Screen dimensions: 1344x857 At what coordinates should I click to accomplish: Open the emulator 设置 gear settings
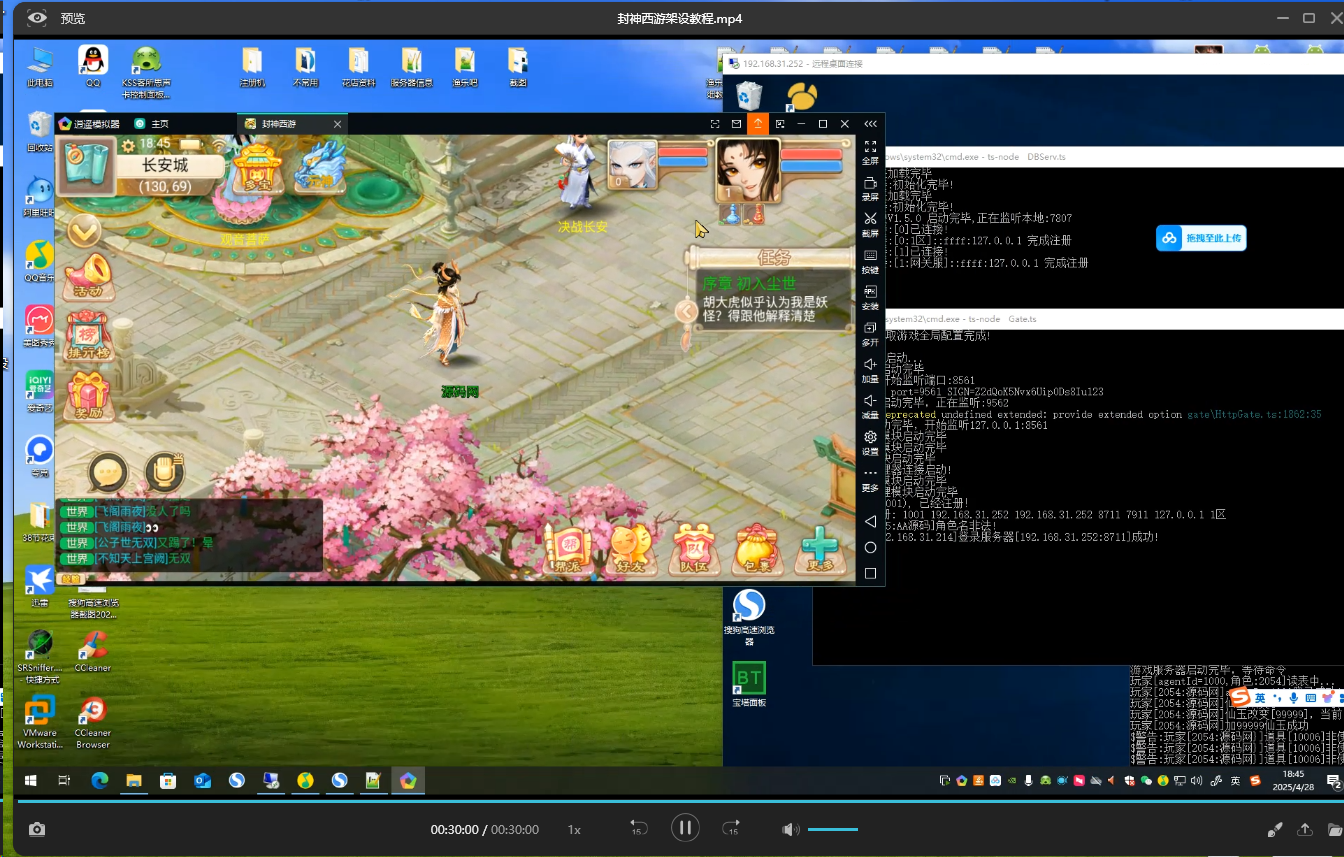[x=870, y=442]
